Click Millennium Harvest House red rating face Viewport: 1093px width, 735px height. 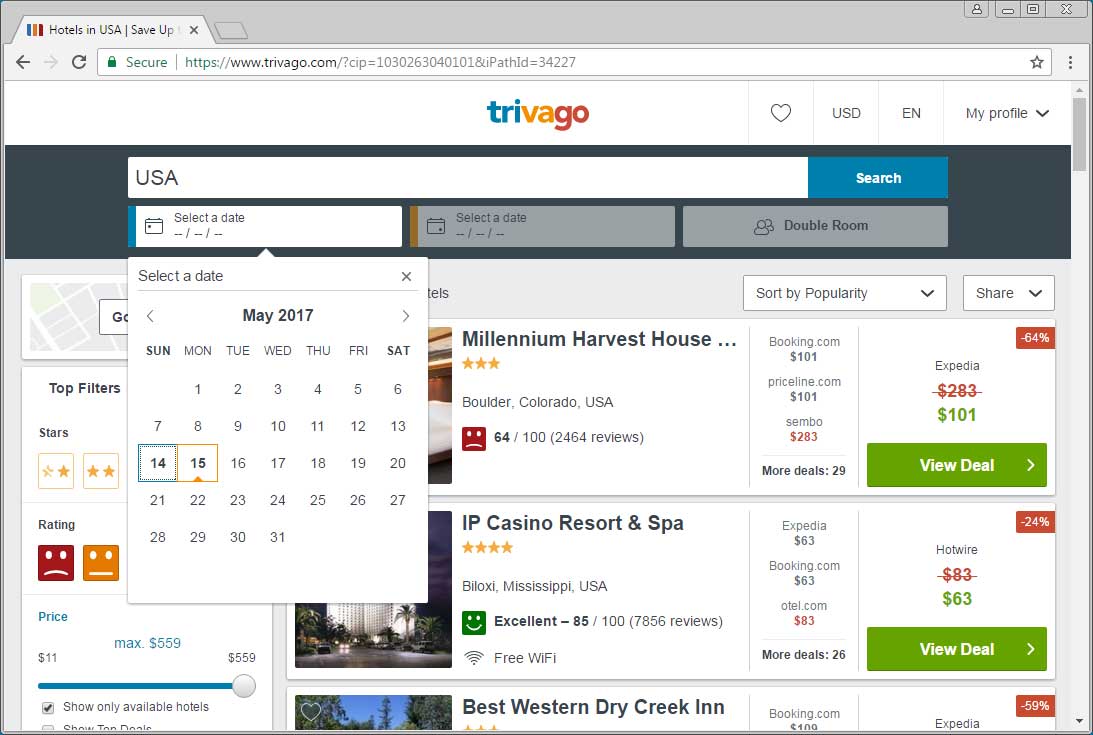474,438
